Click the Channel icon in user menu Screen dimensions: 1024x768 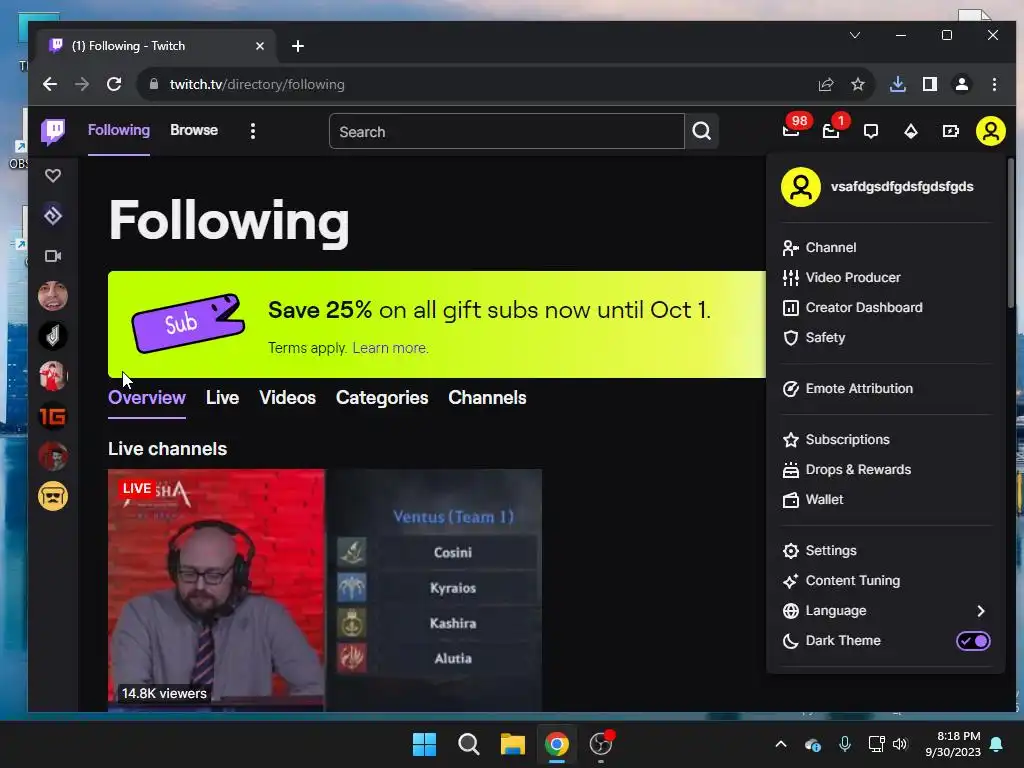click(790, 248)
